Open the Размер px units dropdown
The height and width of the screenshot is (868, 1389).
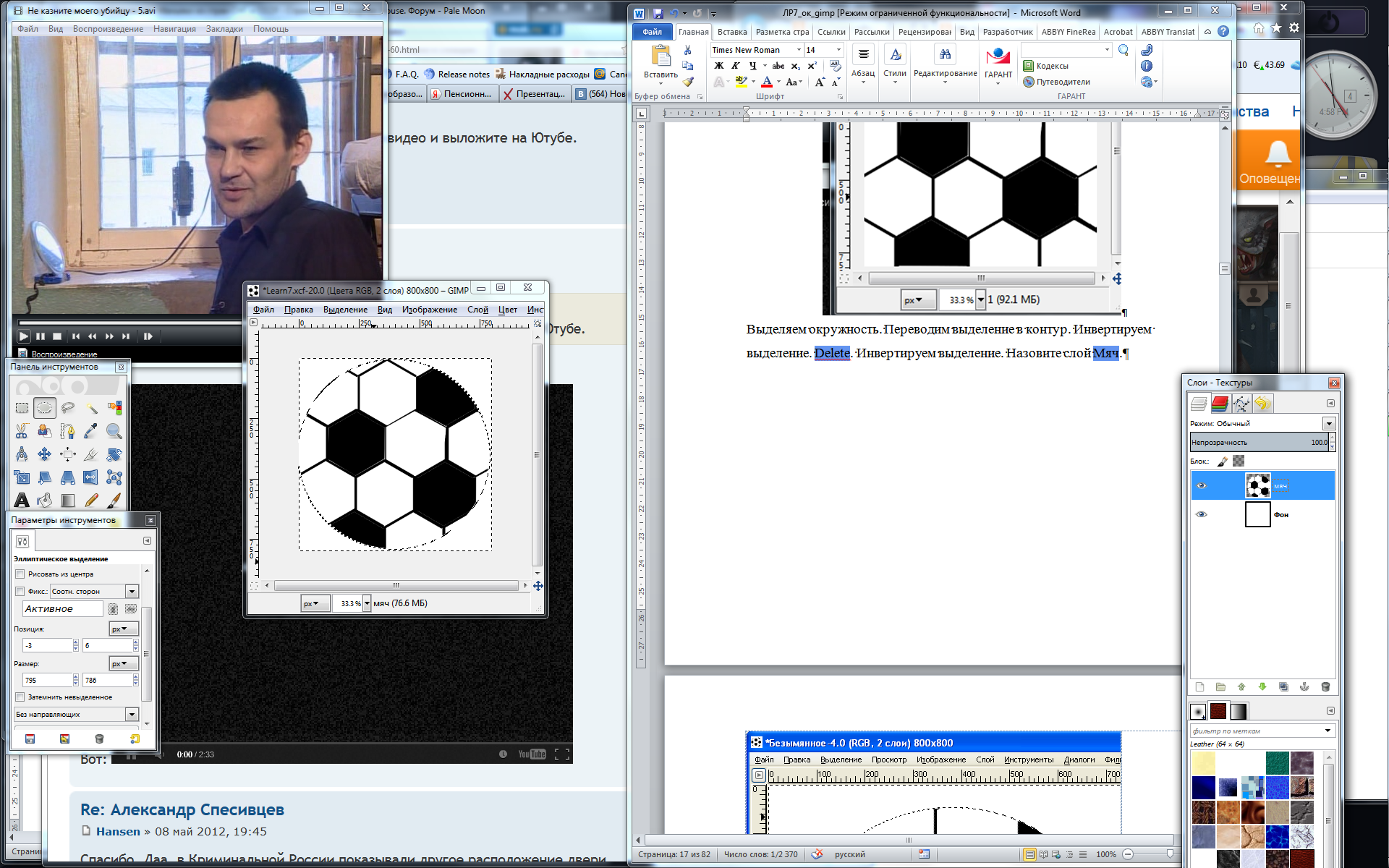point(124,664)
